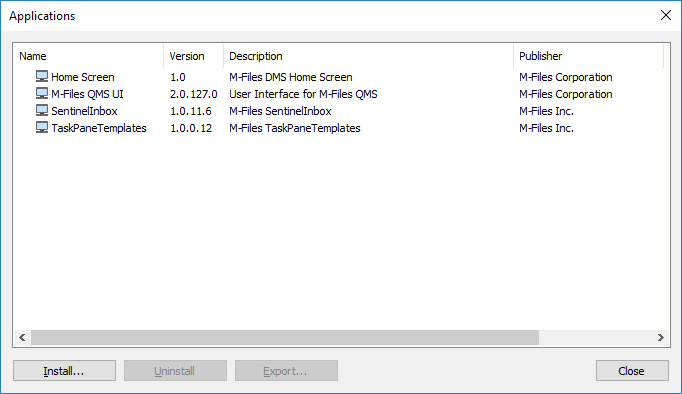Screen dimensions: 682x394
Task: Click the Install... button
Action: 64,371
